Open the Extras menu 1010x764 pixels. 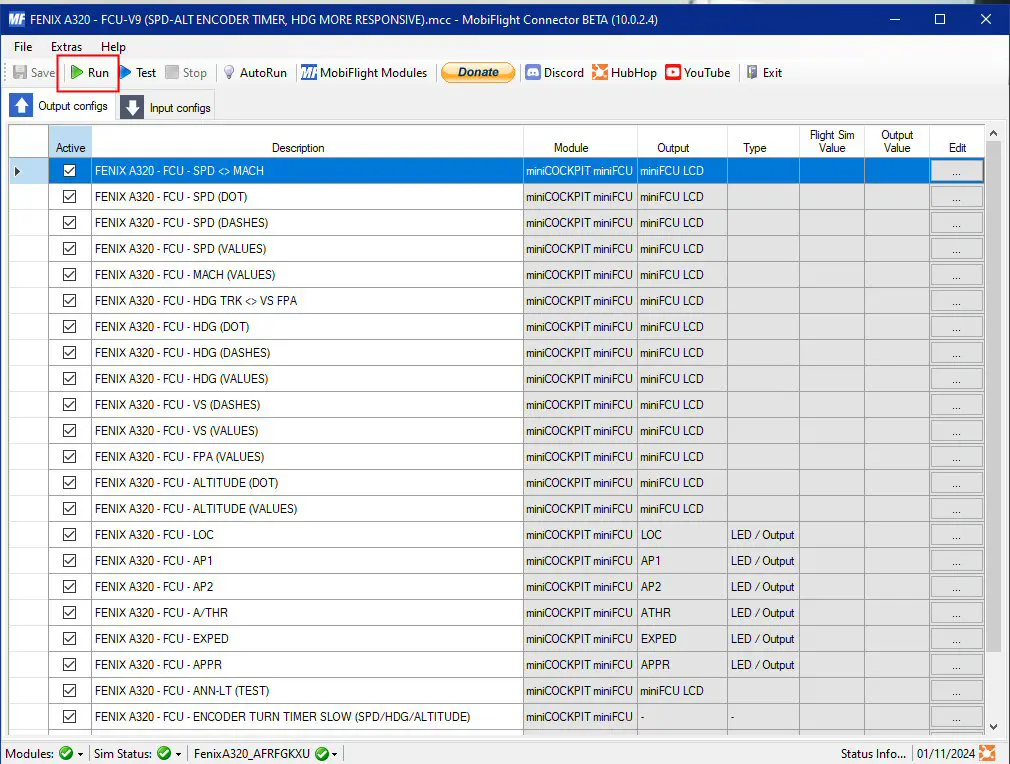(66, 46)
